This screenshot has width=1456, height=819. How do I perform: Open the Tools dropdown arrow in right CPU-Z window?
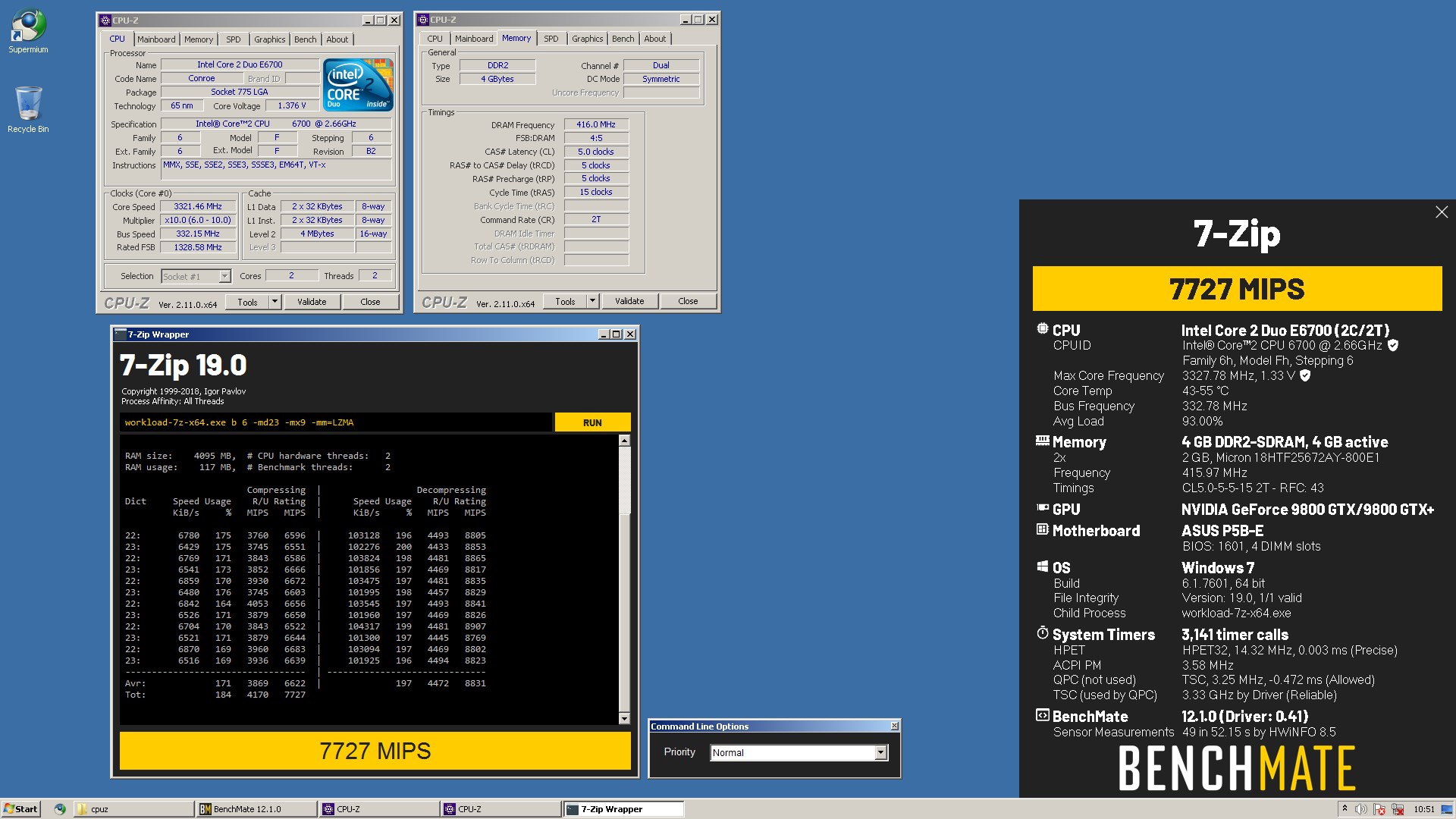point(592,301)
